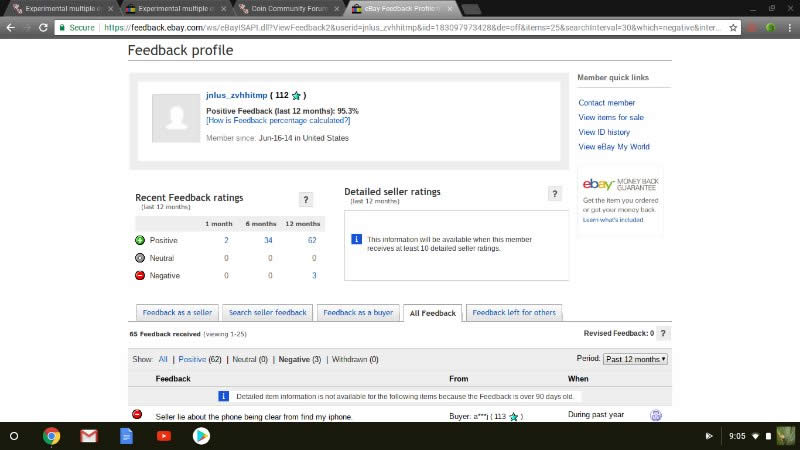This screenshot has width=800, height=450.
Task: Select the Feedback left for others tab
Action: point(514,313)
